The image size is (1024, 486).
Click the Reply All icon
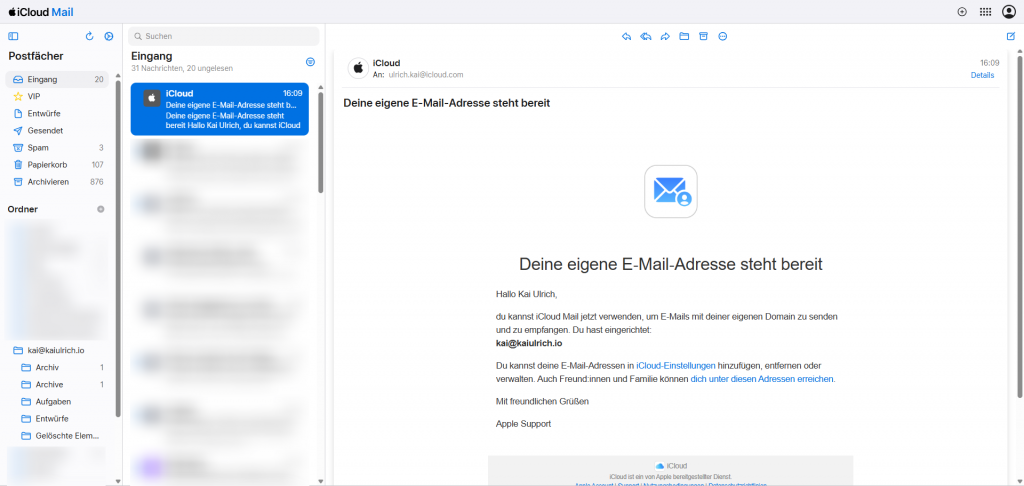pos(646,36)
